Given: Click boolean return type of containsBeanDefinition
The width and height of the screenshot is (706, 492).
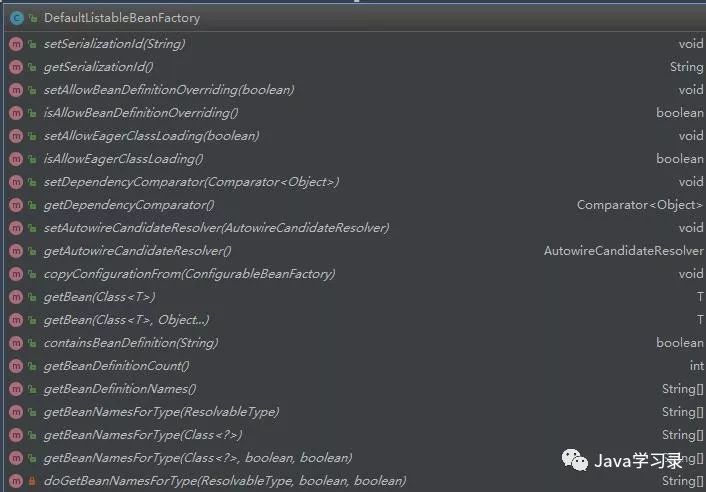Looking at the screenshot, I should click(680, 343).
